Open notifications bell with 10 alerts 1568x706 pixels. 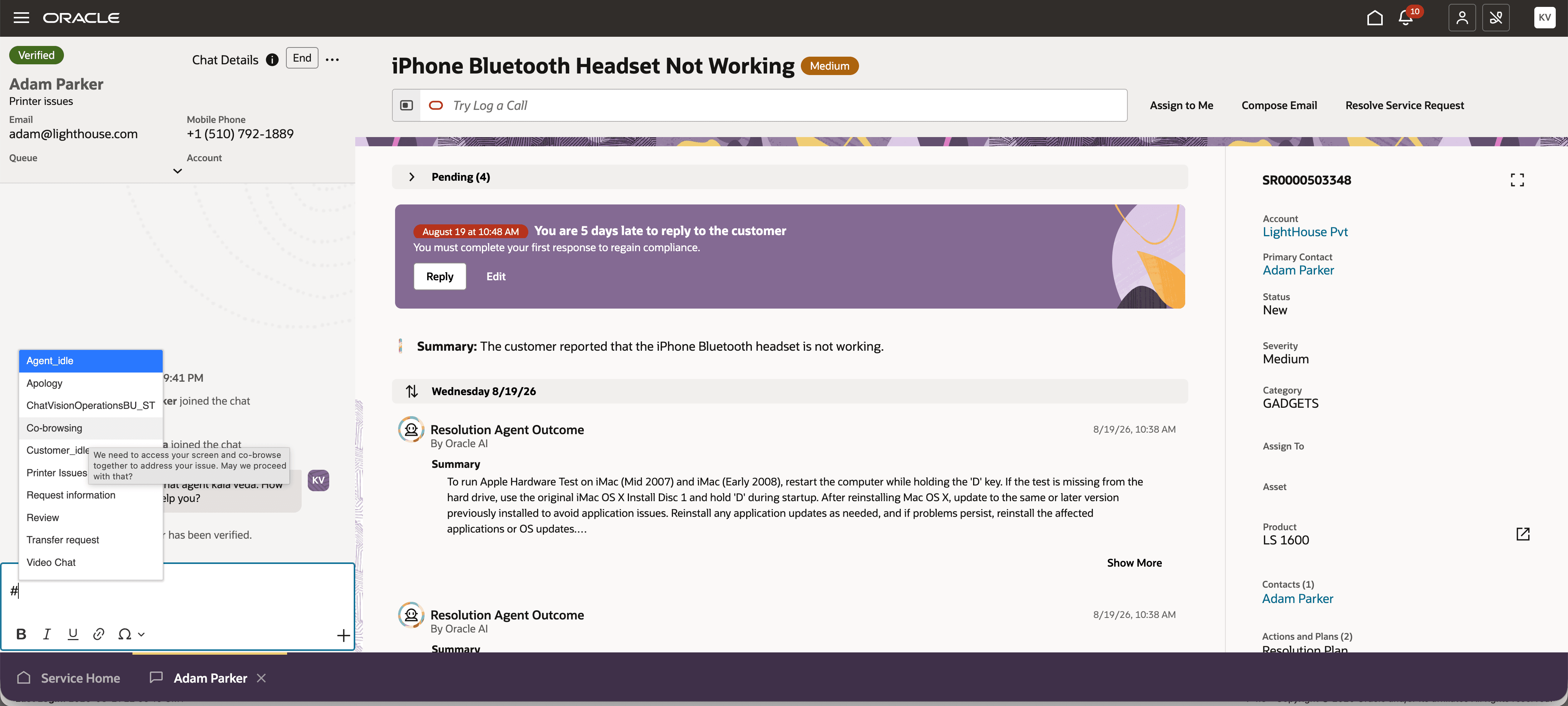pyautogui.click(x=1405, y=18)
